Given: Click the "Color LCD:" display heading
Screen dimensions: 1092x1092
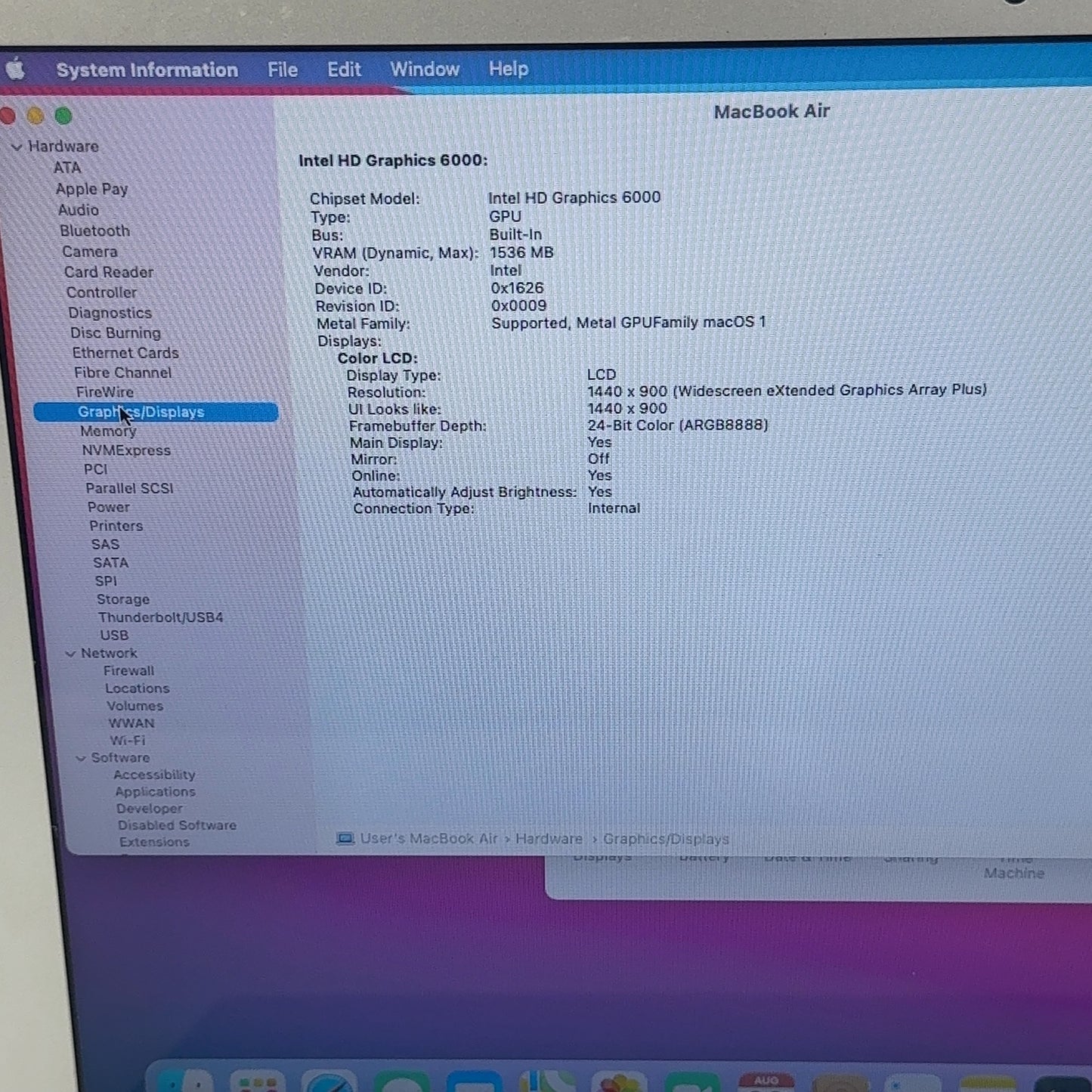Looking at the screenshot, I should click(378, 358).
